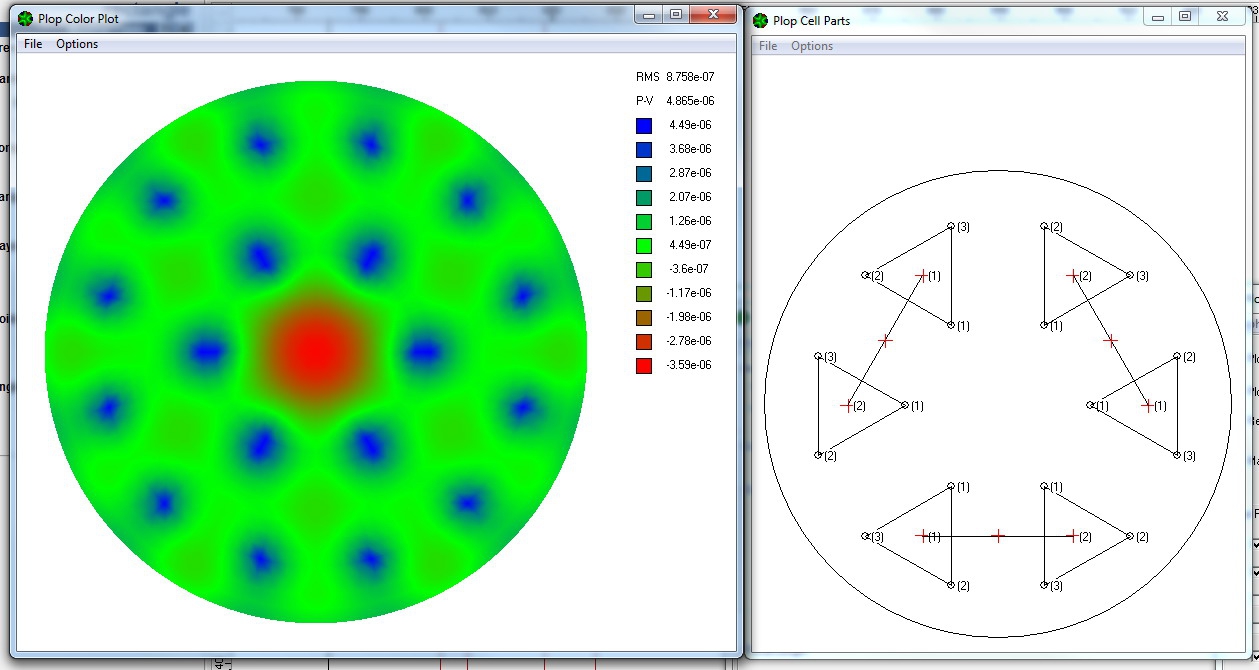
Task: Click the Plop Color Plot title bar icon
Action: pos(25,18)
